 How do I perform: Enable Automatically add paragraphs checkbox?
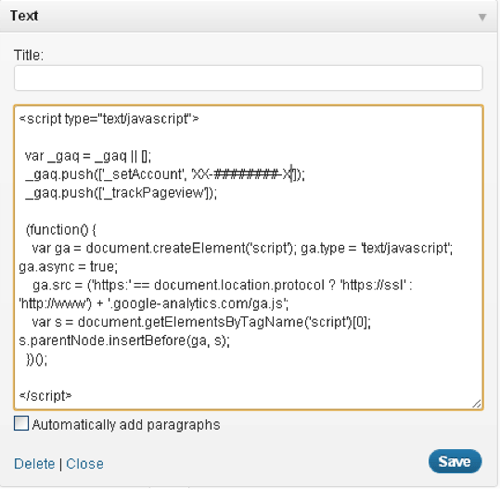pyautogui.click(x=21, y=423)
